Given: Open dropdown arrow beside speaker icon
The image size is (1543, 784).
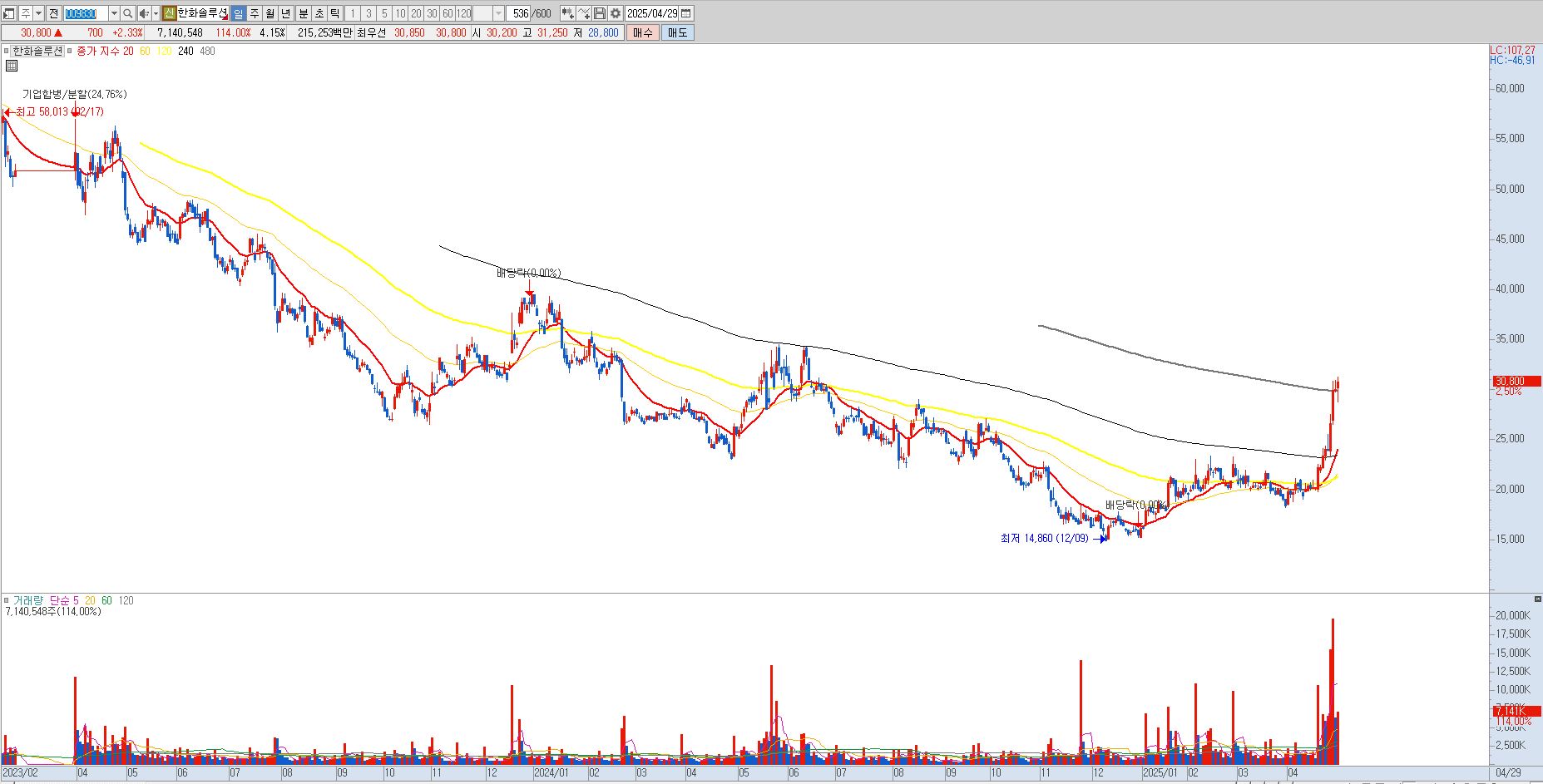Looking at the screenshot, I should point(156,13).
